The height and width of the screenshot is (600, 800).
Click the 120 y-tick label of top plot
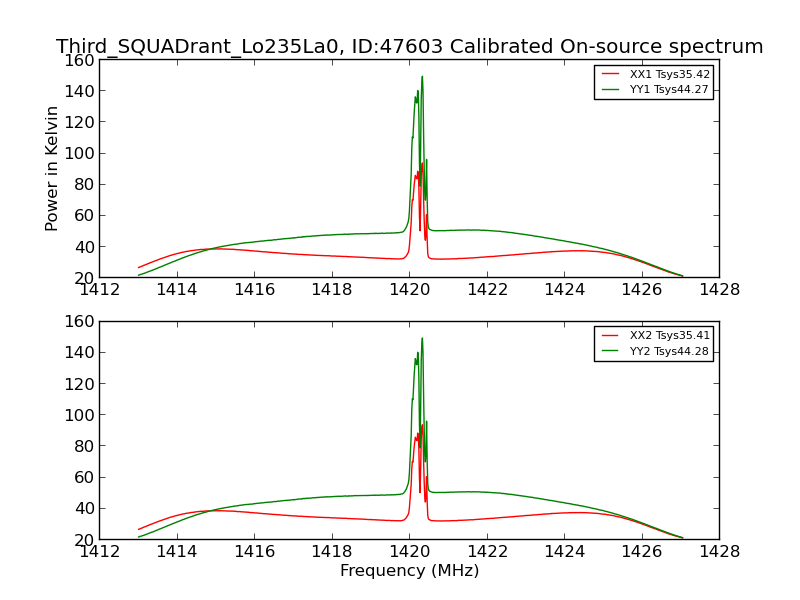(x=79, y=122)
